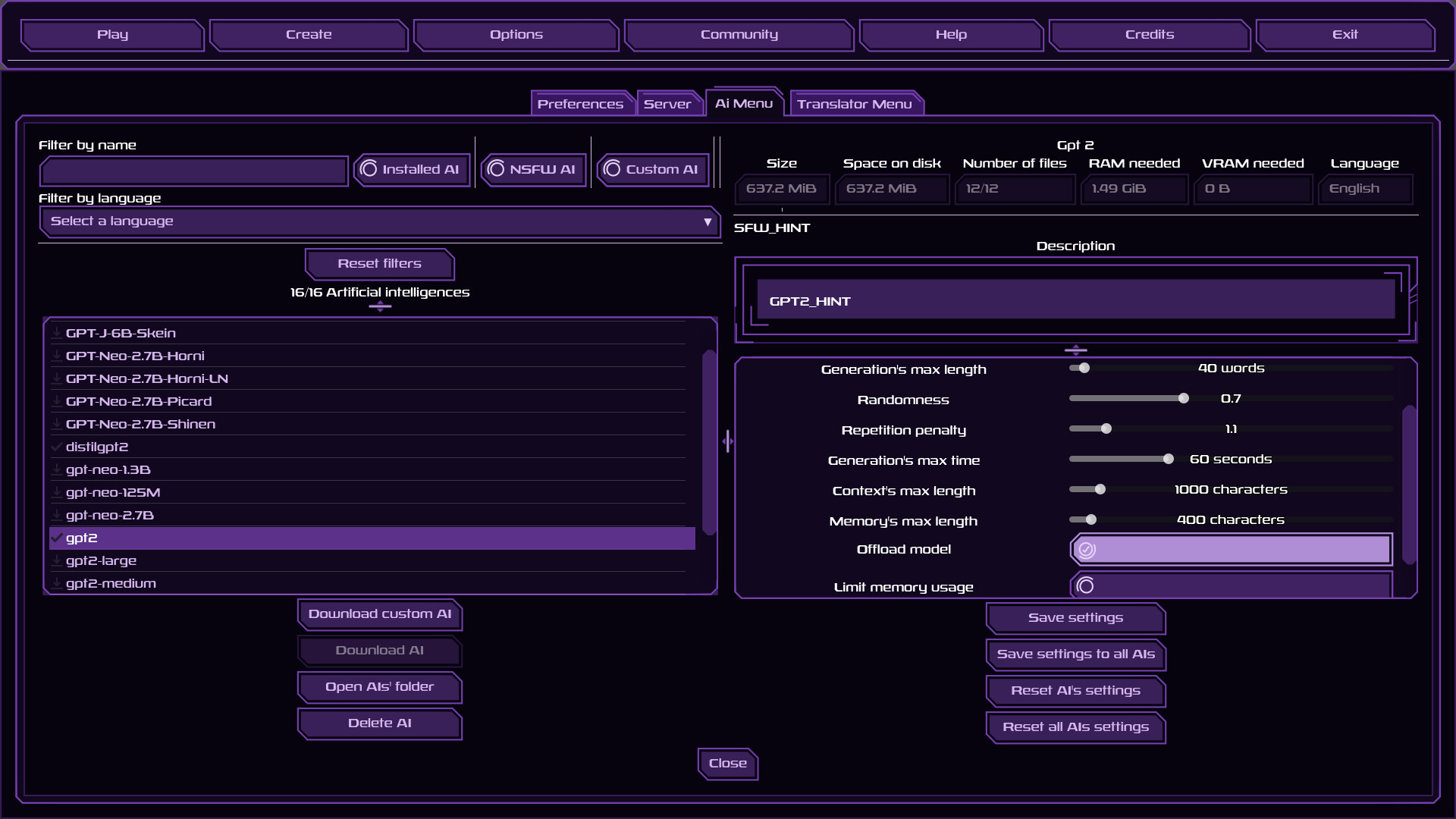1456x819 pixels.
Task: Click the download icon beside gpt2-medium
Action: point(56,583)
